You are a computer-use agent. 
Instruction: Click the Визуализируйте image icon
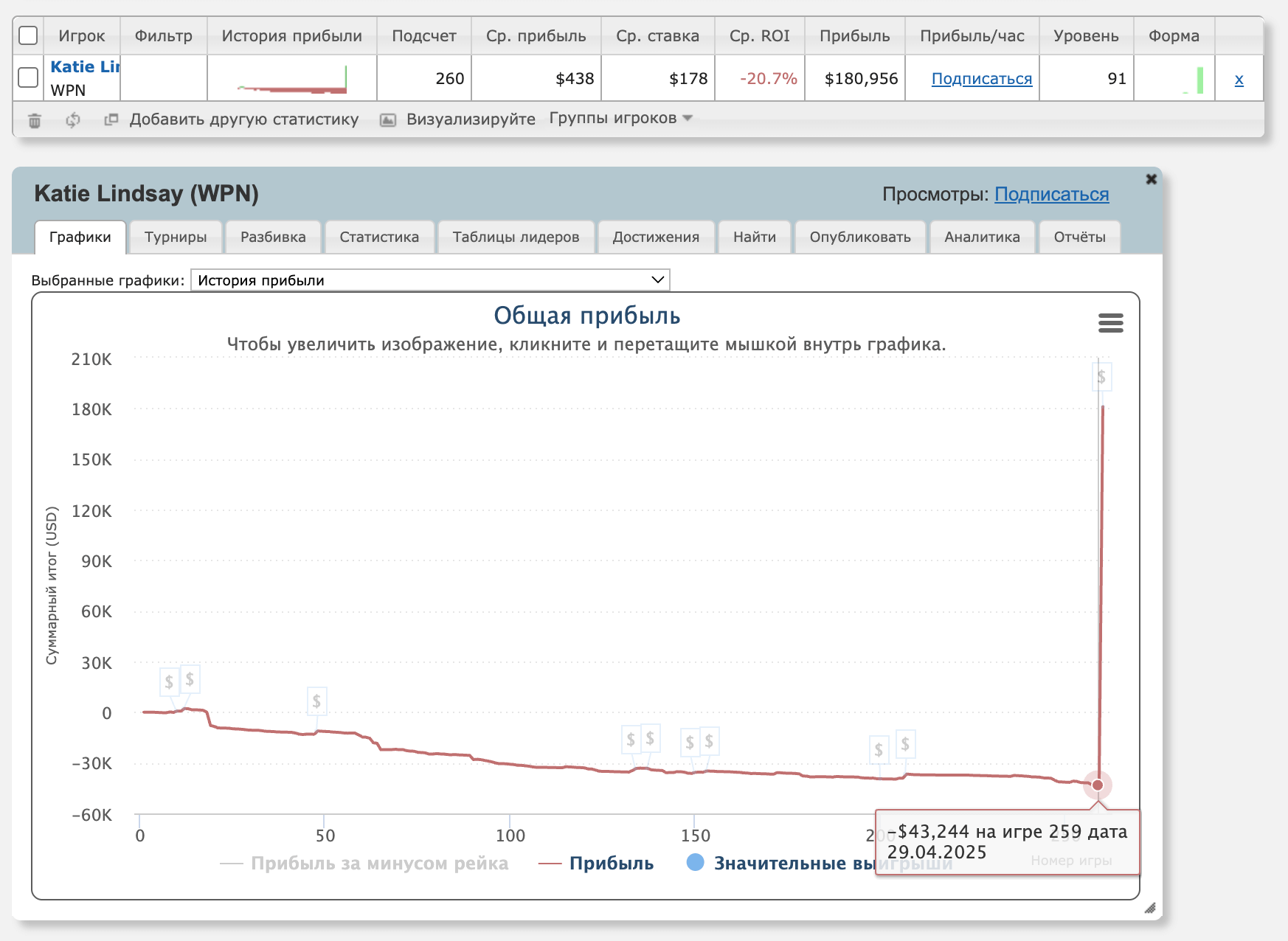click(388, 120)
